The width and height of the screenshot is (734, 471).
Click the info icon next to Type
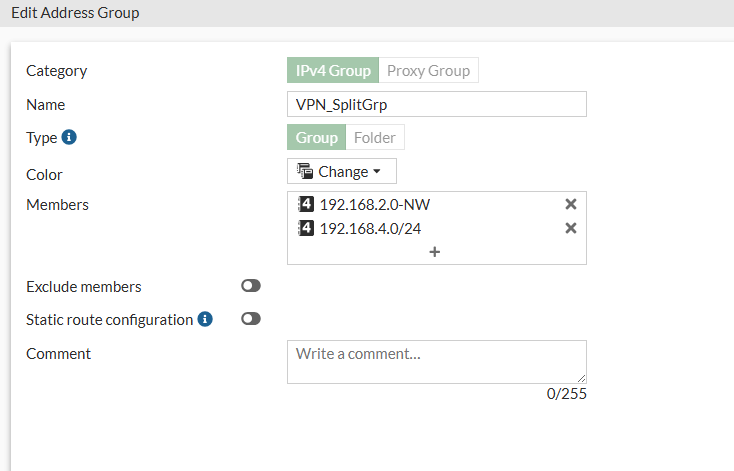(69, 138)
